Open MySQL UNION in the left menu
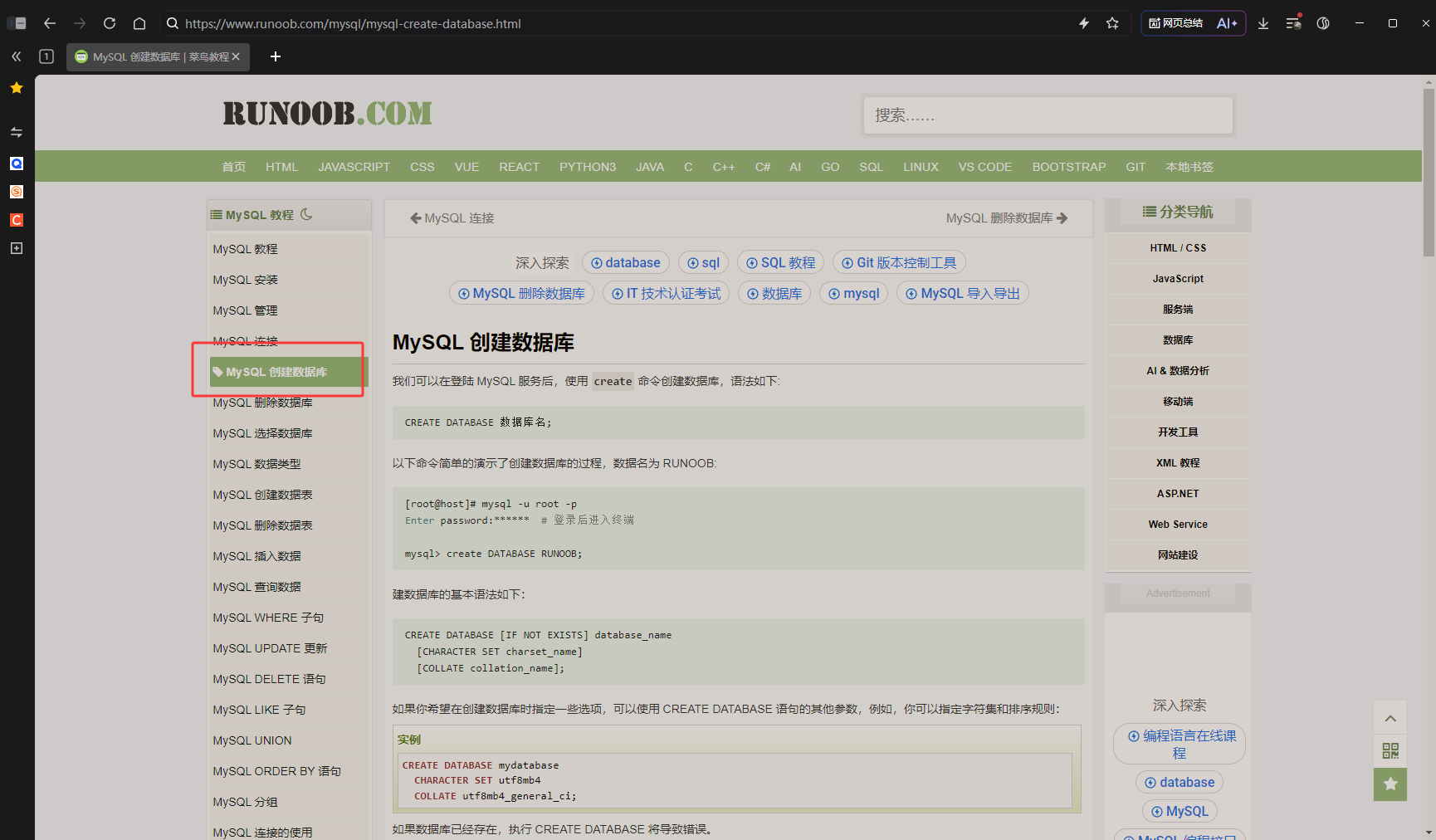The height and width of the screenshot is (840, 1436). point(287,740)
